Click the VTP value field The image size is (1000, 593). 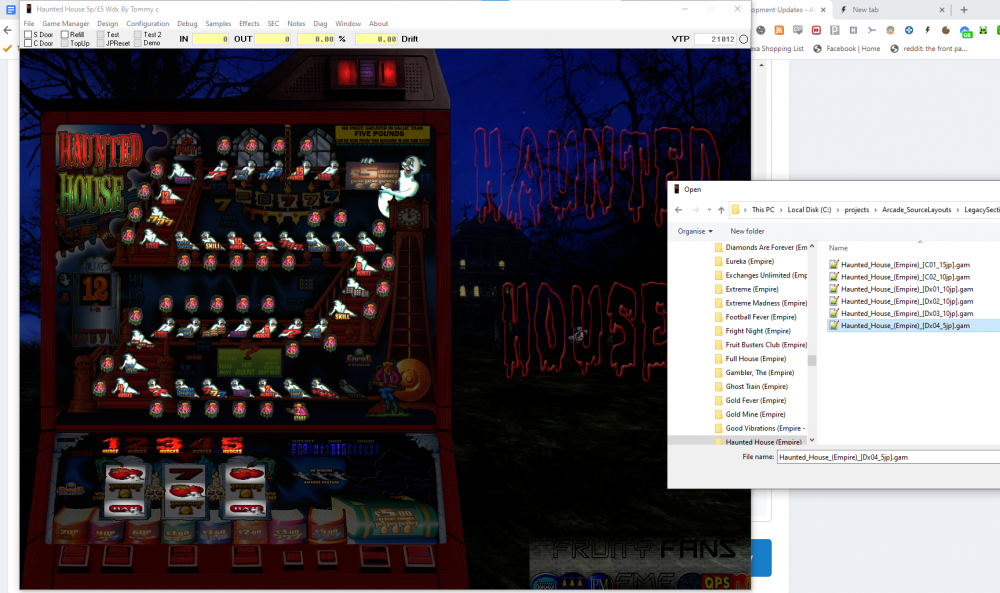[x=715, y=39]
